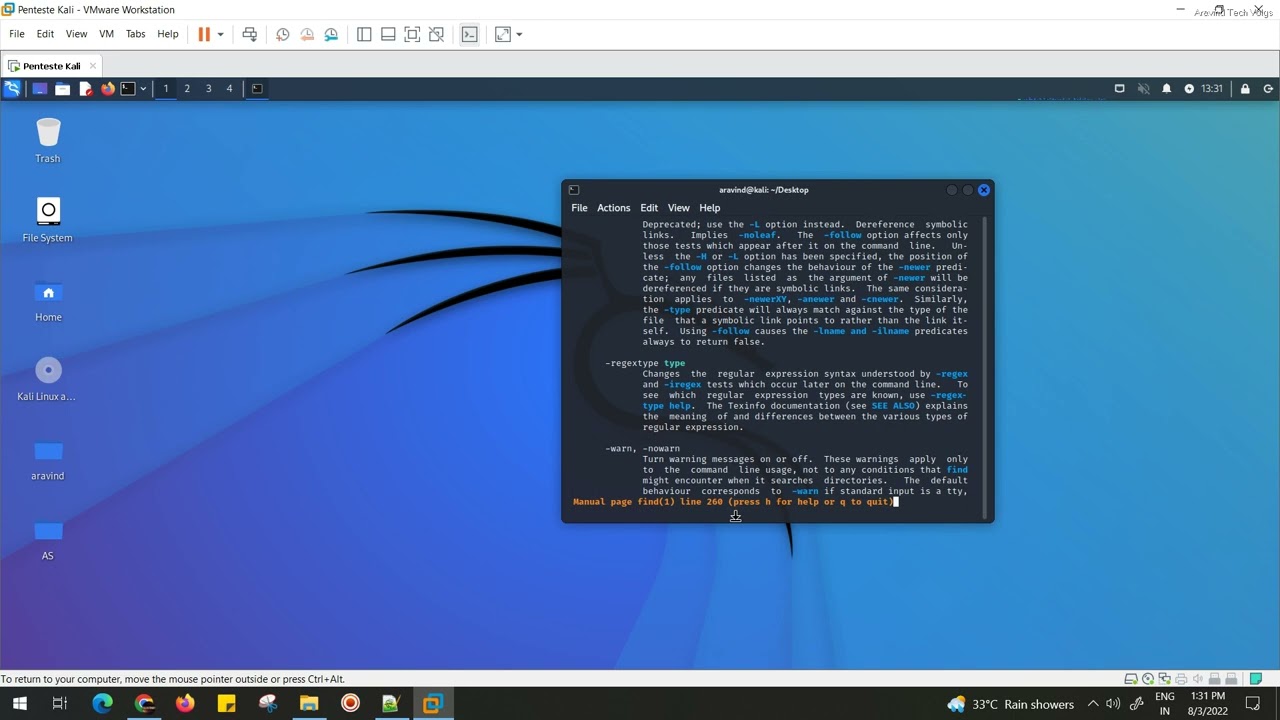The height and width of the screenshot is (720, 1280).
Task: Open the weather widget showing Rain showers
Action: point(1011,704)
